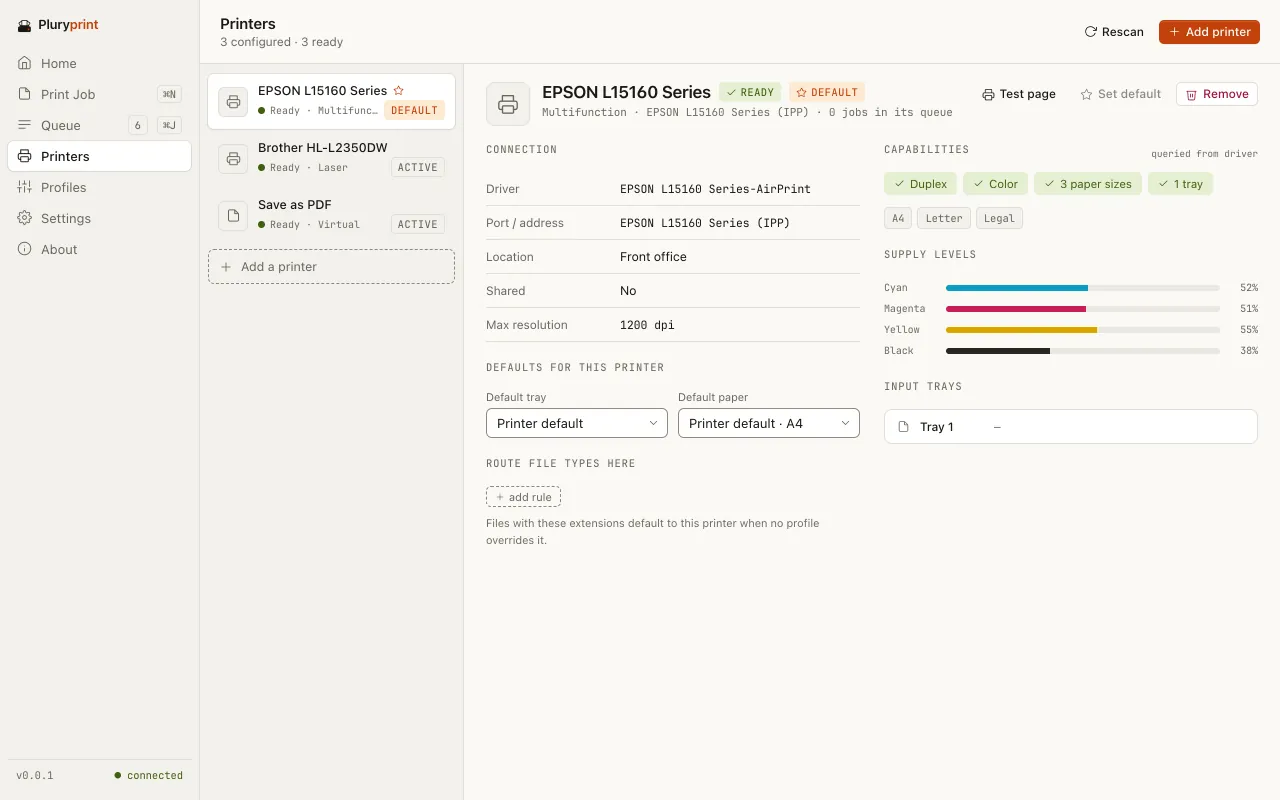The height and width of the screenshot is (800, 1280).
Task: Click the Add printer button
Action: coord(1209,32)
